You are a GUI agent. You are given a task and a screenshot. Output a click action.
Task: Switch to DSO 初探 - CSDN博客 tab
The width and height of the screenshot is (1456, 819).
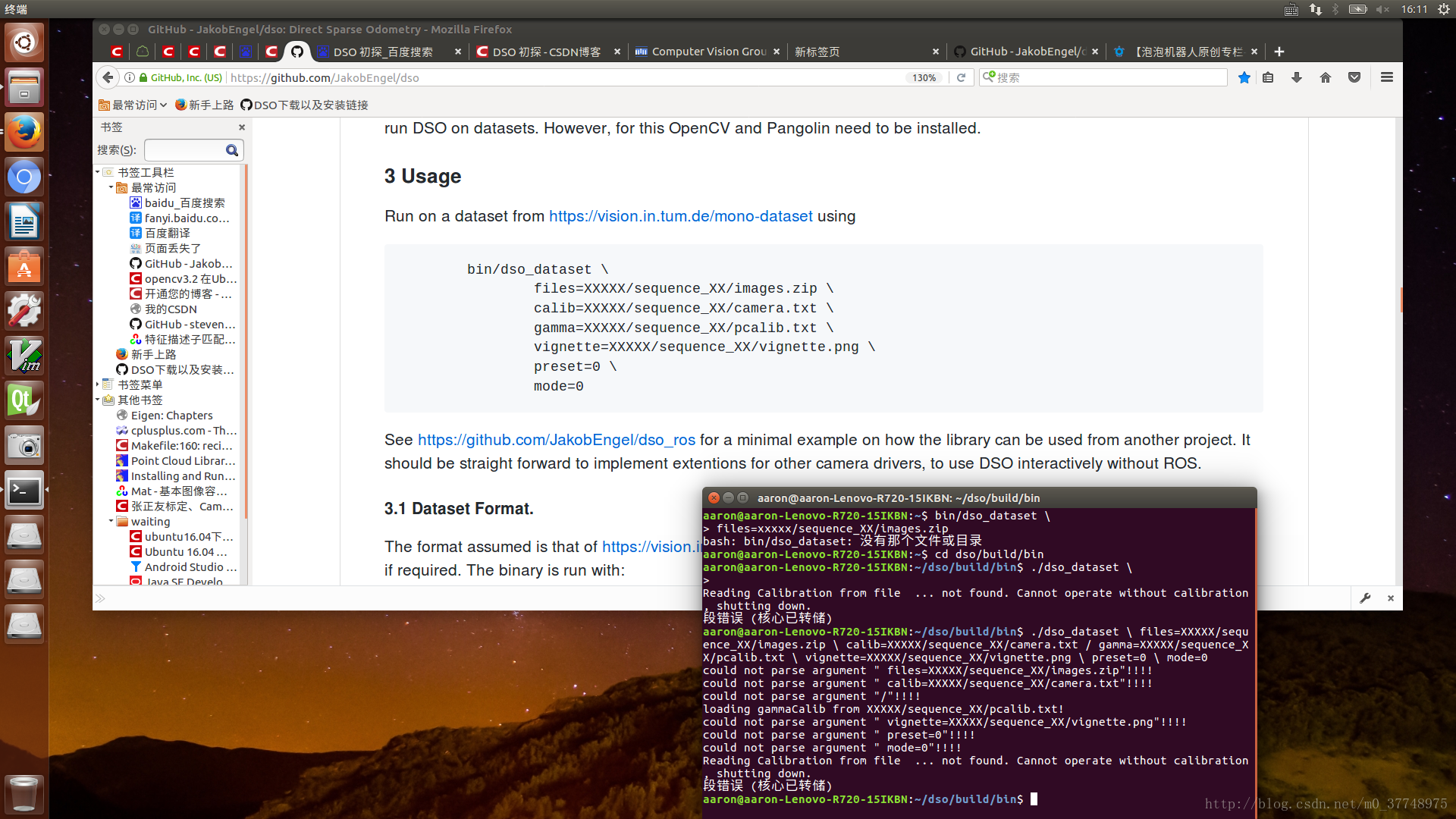pyautogui.click(x=546, y=52)
